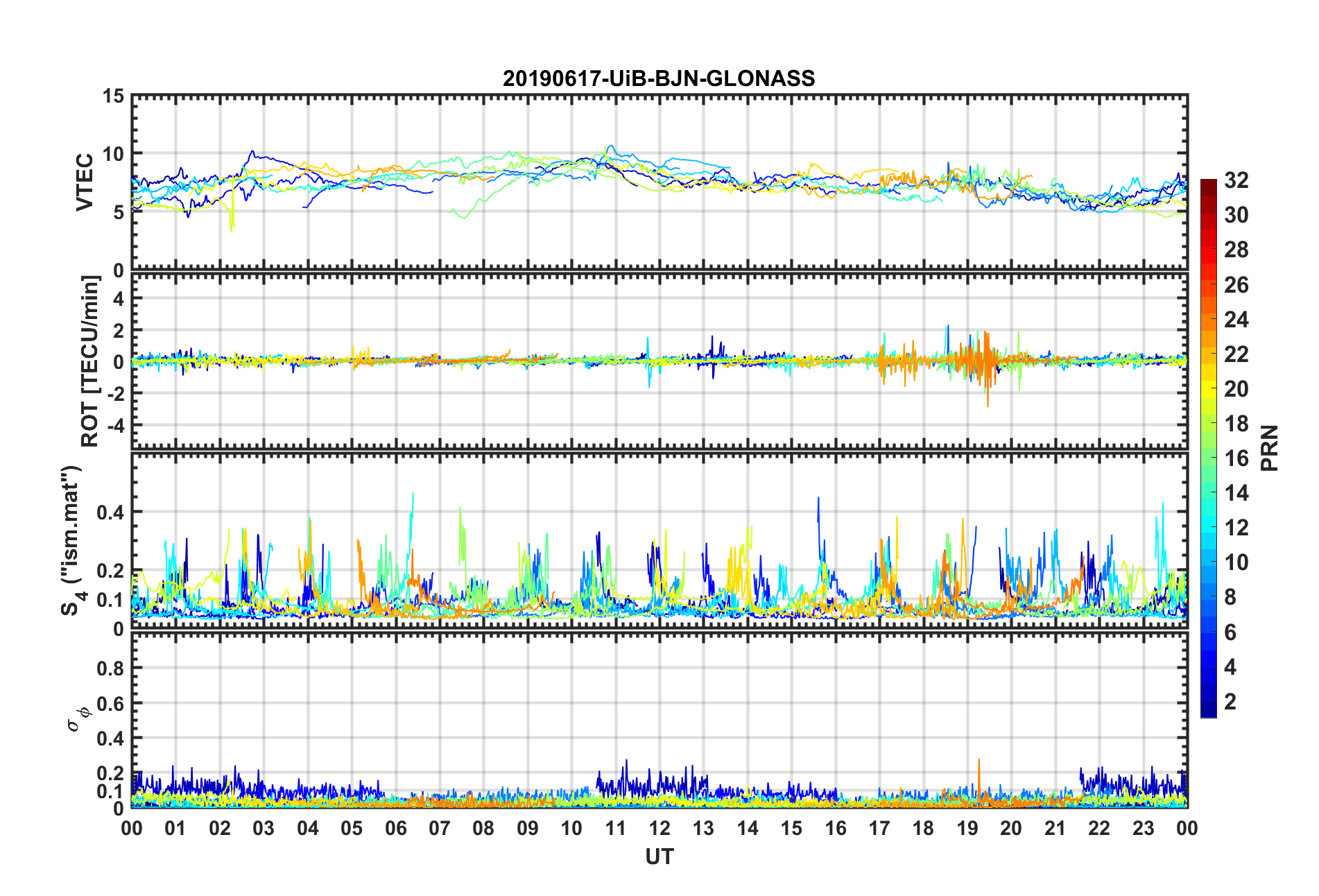Click the "20" label on the PRN colorbar
1319x896 pixels.
(x=1236, y=388)
